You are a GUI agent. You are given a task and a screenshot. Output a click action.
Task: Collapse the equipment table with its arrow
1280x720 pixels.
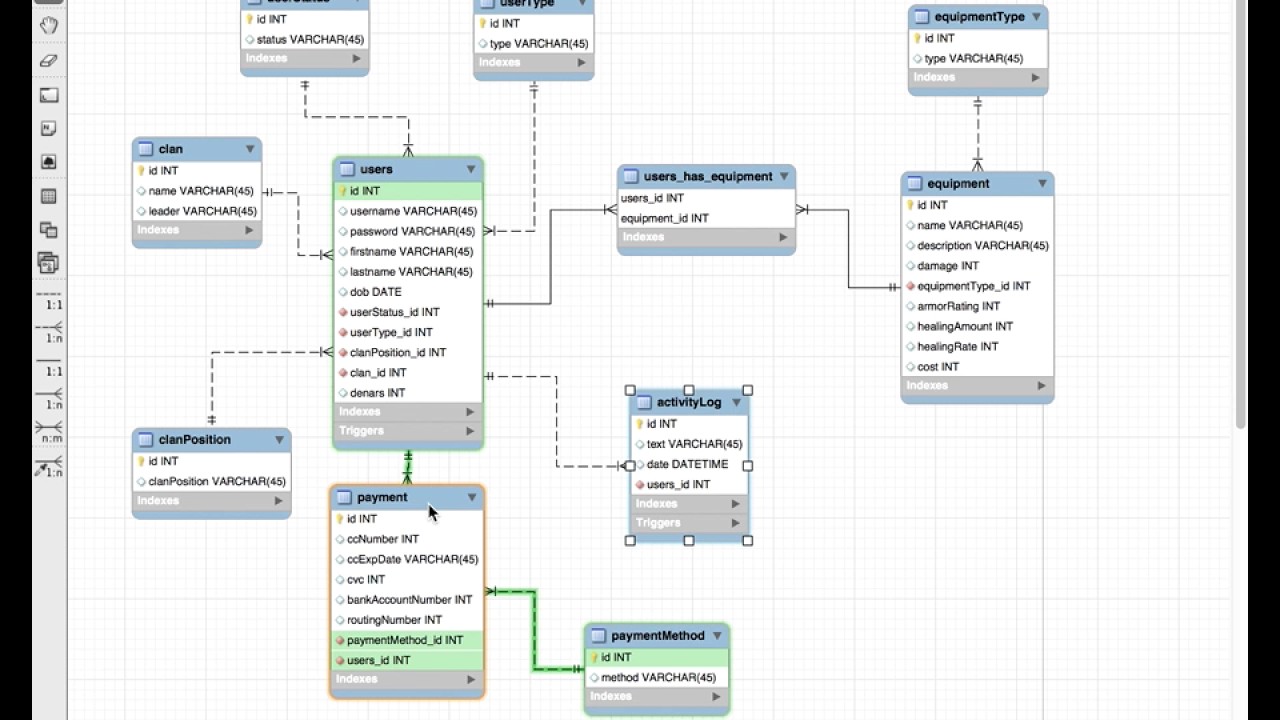1042,184
